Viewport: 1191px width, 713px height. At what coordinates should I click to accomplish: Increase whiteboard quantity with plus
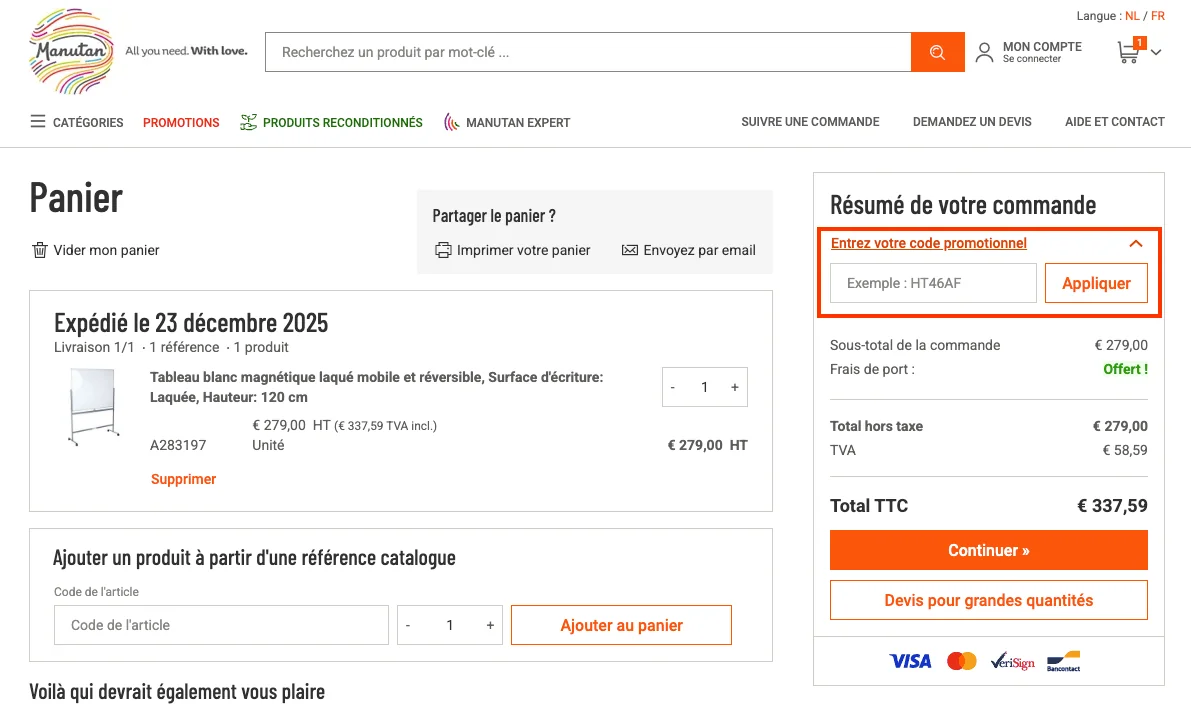coord(735,387)
